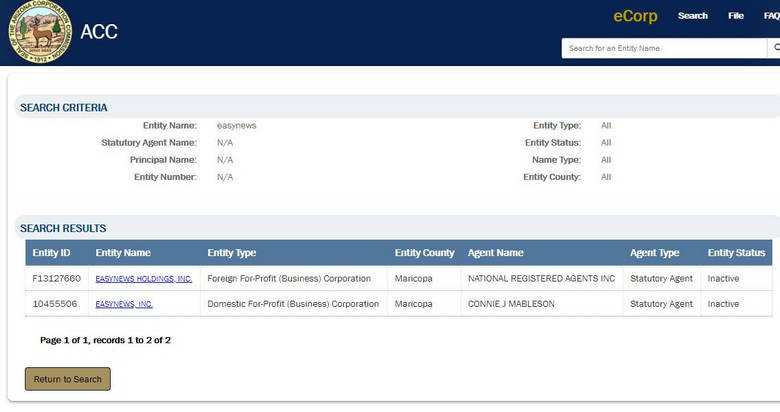
Task: Sort by Entity County column header
Action: 424,253
